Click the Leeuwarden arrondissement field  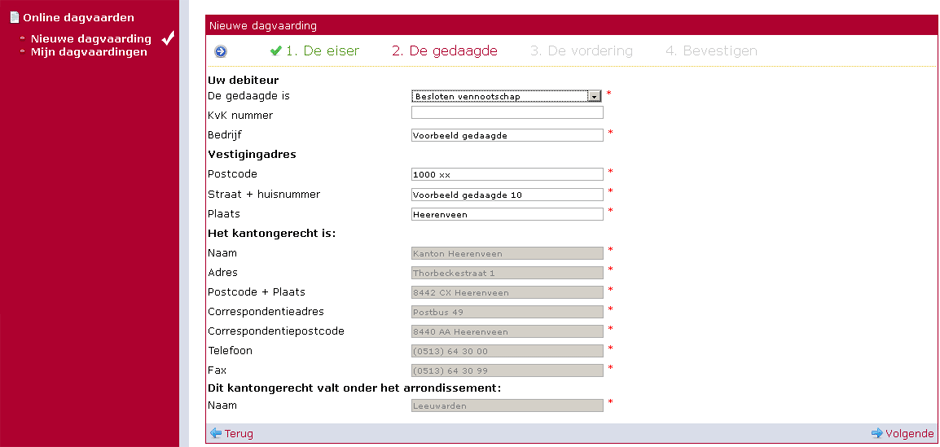pos(507,406)
